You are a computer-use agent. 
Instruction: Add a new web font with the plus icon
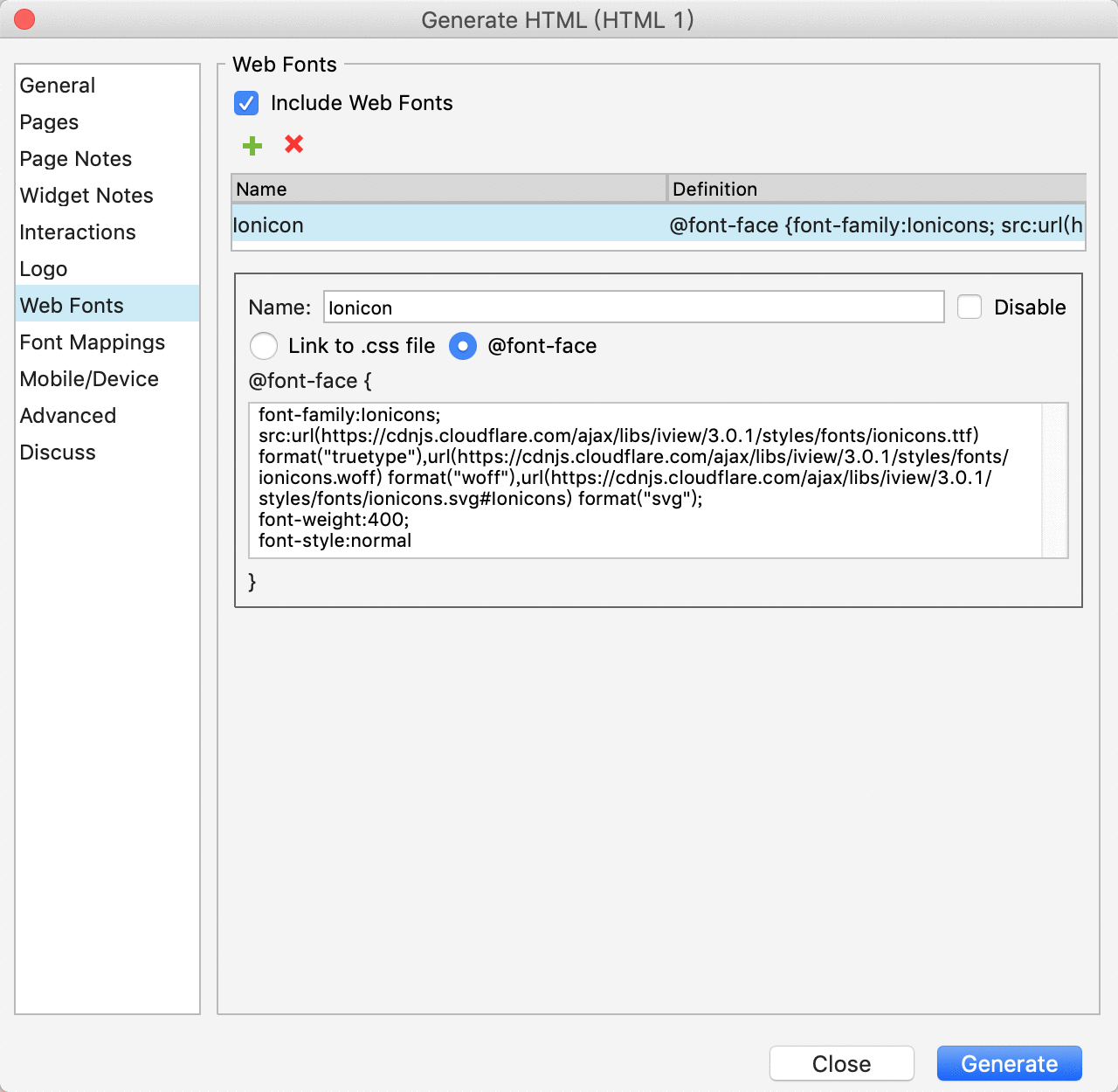[x=252, y=145]
